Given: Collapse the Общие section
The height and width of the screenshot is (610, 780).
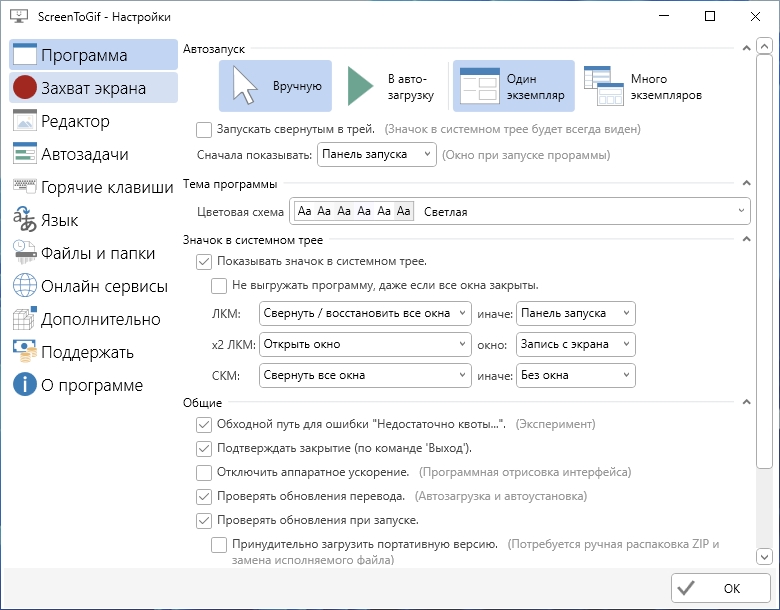Looking at the screenshot, I should click(746, 402).
